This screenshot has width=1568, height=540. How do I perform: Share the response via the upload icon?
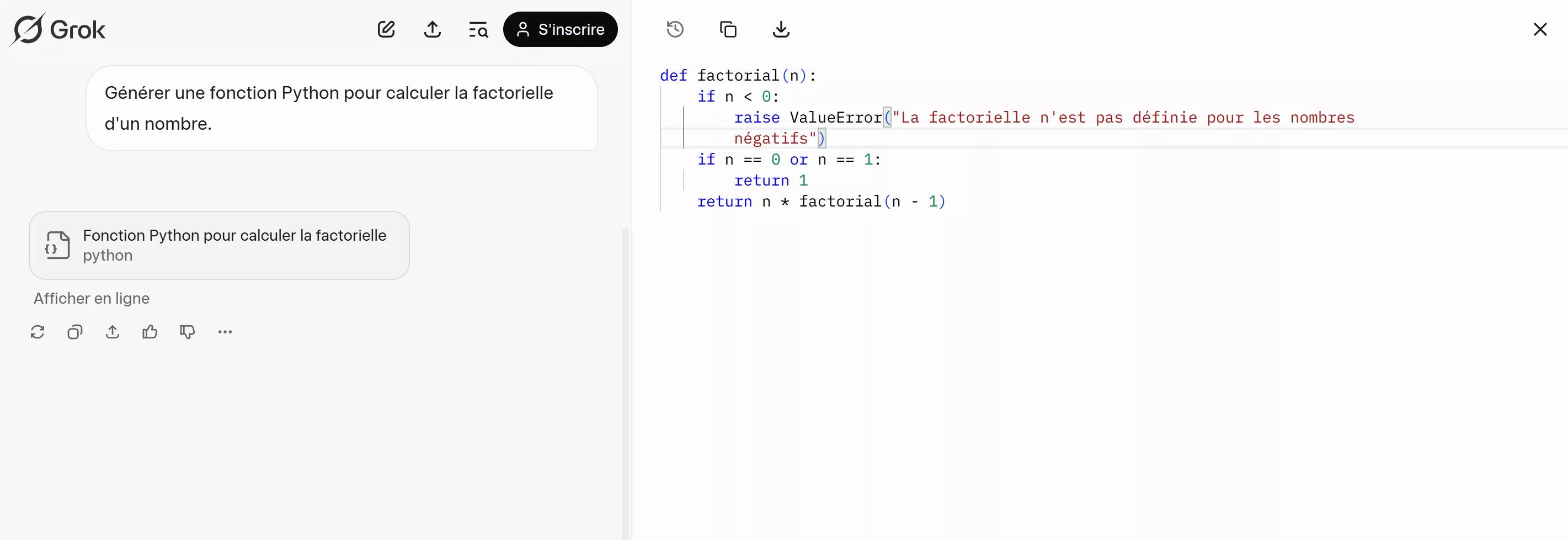pyautogui.click(x=112, y=331)
